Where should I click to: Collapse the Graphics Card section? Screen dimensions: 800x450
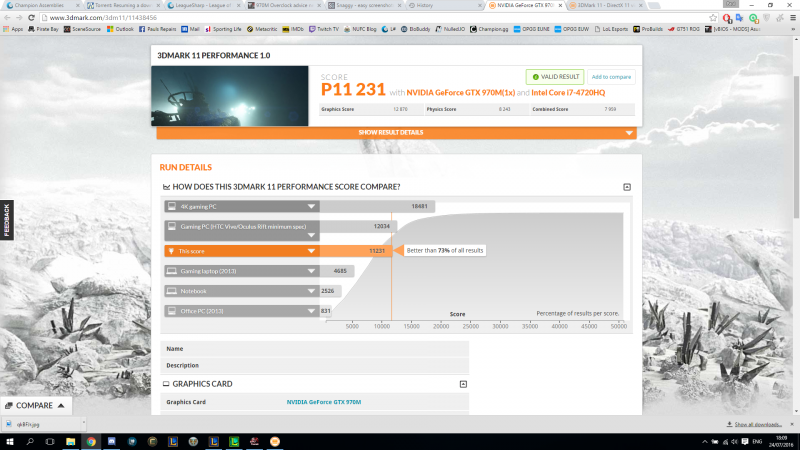point(463,384)
